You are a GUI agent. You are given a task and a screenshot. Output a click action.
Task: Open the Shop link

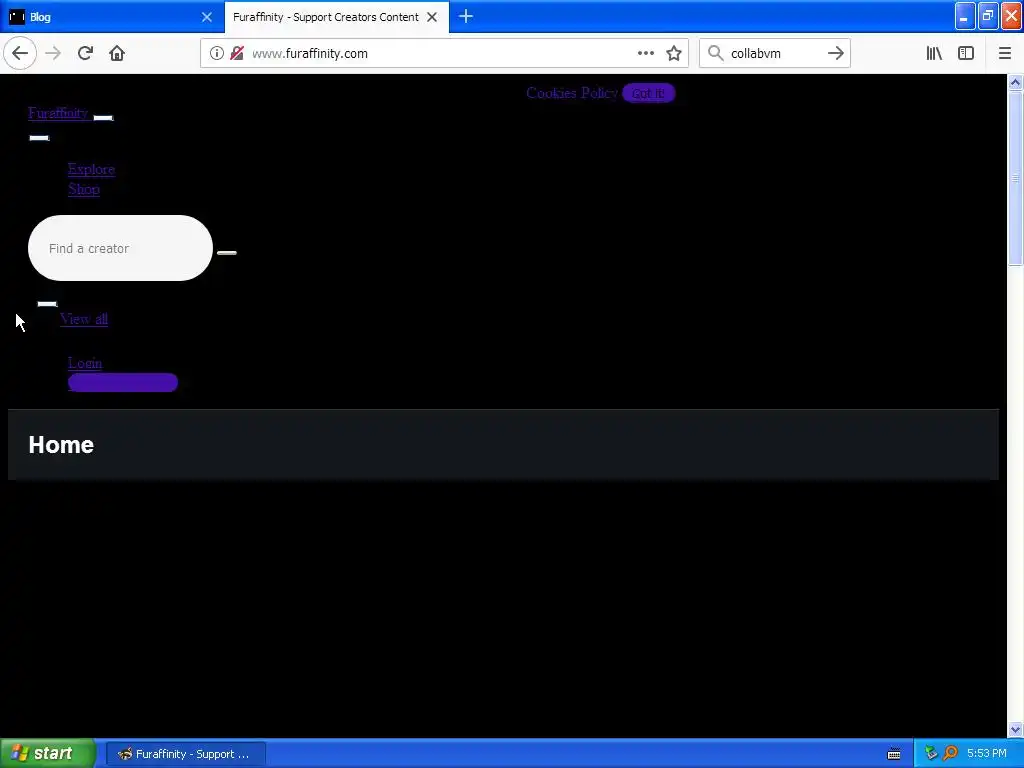[84, 189]
